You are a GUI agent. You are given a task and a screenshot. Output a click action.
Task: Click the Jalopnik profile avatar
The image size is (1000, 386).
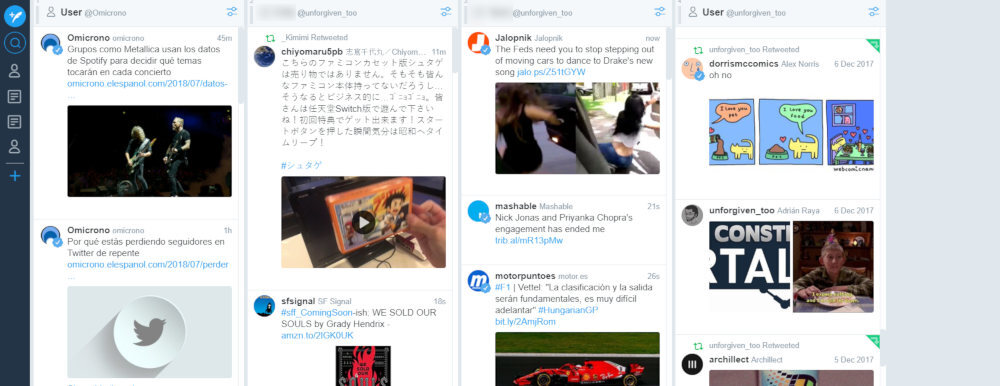click(x=478, y=43)
